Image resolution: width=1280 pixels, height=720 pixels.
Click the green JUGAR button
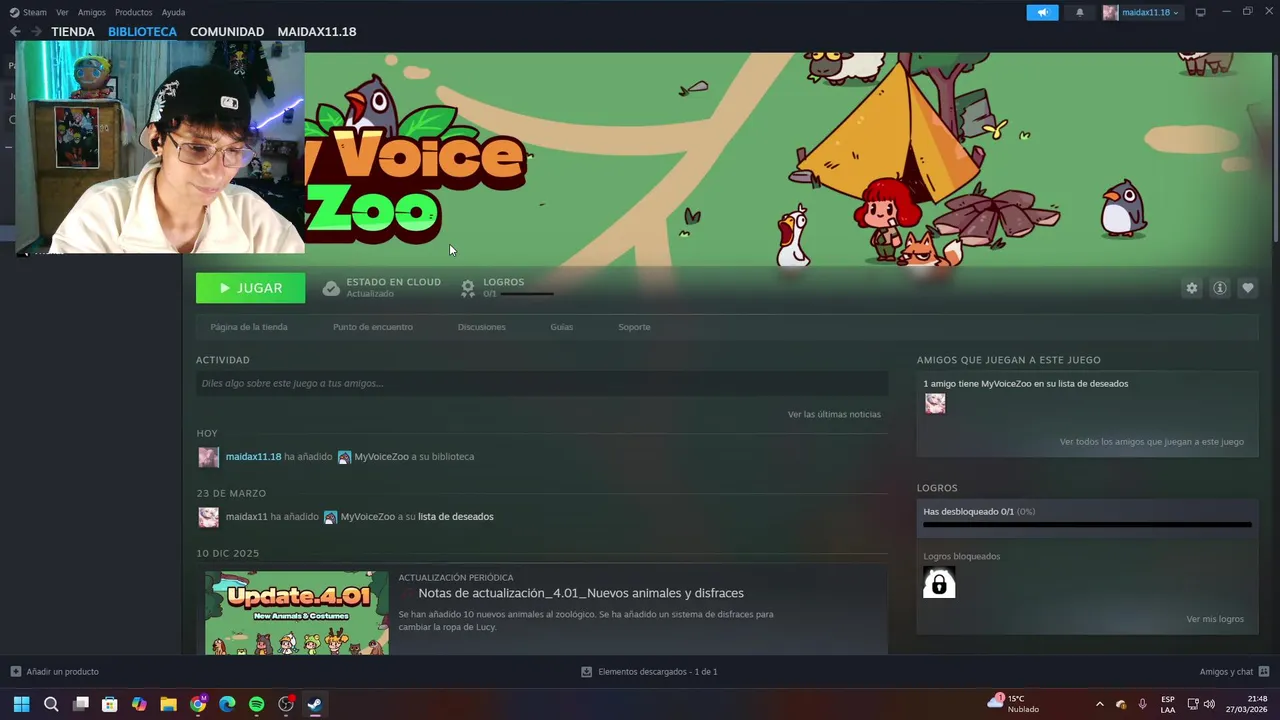[x=250, y=288]
